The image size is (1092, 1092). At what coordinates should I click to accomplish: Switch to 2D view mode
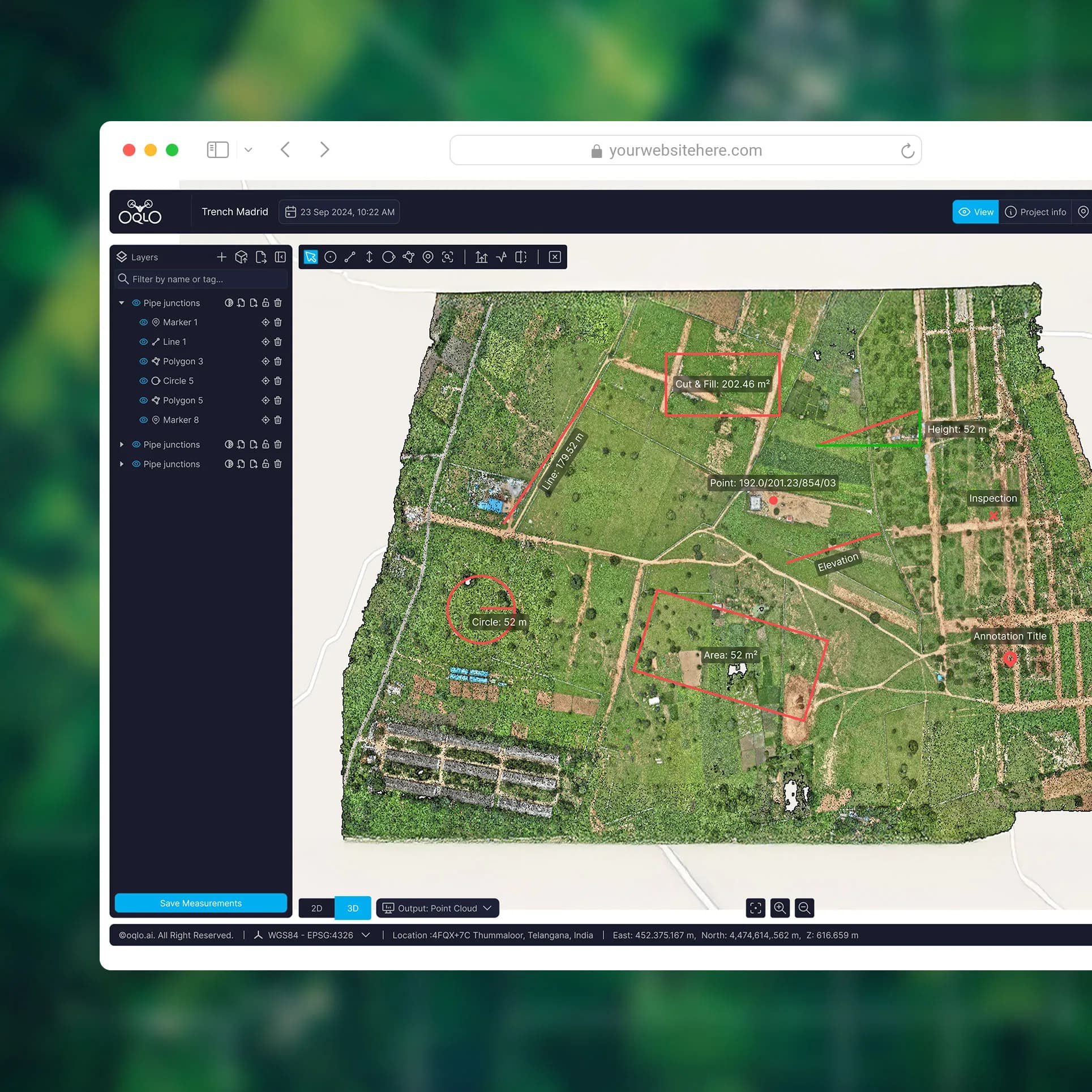point(316,908)
